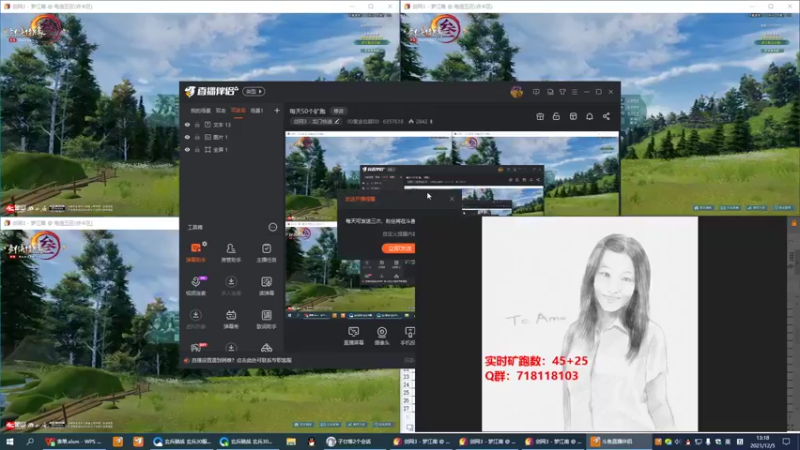This screenshot has width=800, height=450.
Task: Open the 歌词助手 lyrics assistant tool
Action: [x=266, y=319]
